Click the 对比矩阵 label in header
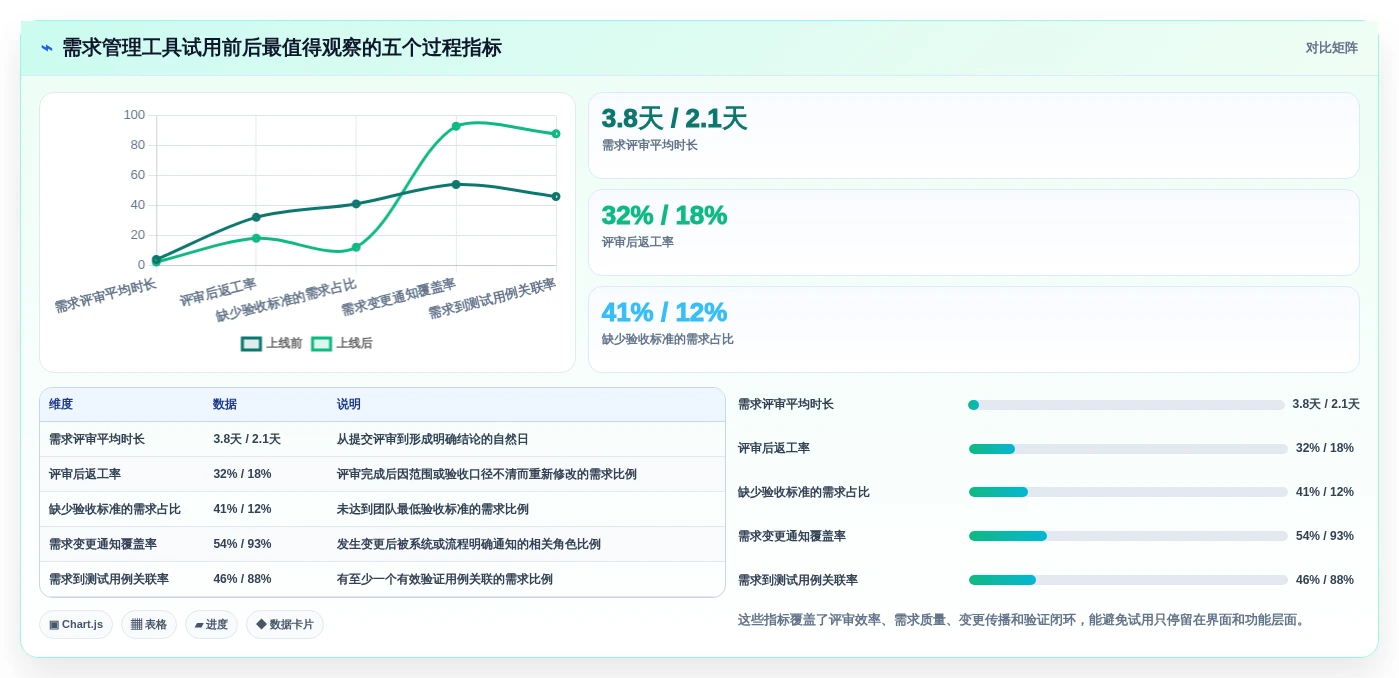Image resolution: width=1399 pixels, height=678 pixels. pos(1331,48)
